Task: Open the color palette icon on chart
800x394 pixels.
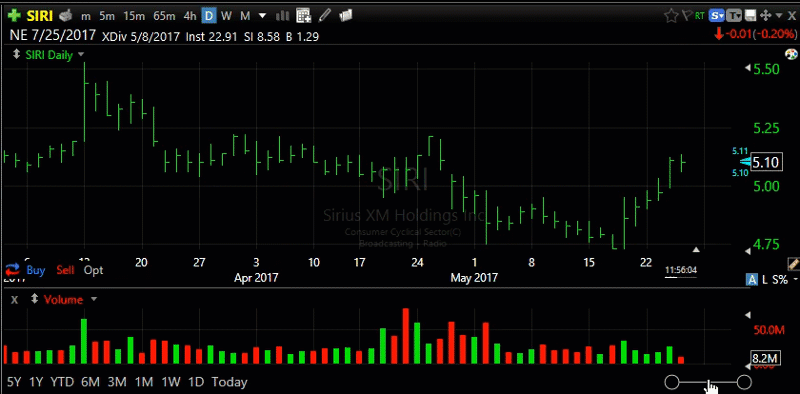Action: [790, 54]
